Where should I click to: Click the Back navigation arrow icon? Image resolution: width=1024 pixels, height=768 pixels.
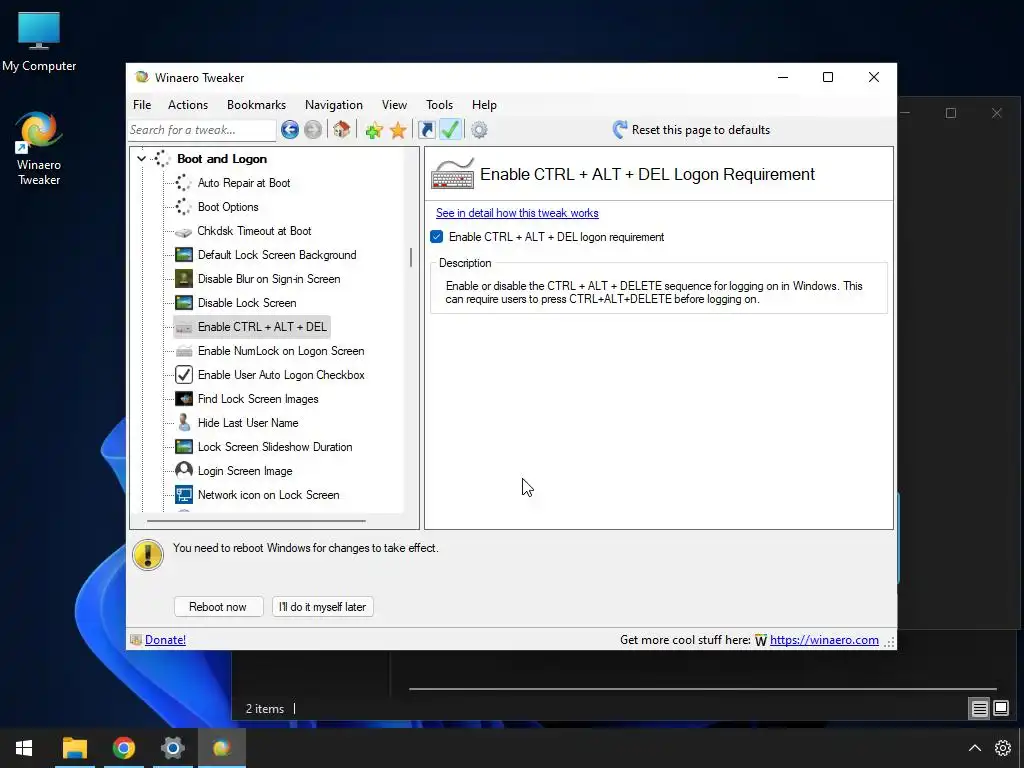290,129
